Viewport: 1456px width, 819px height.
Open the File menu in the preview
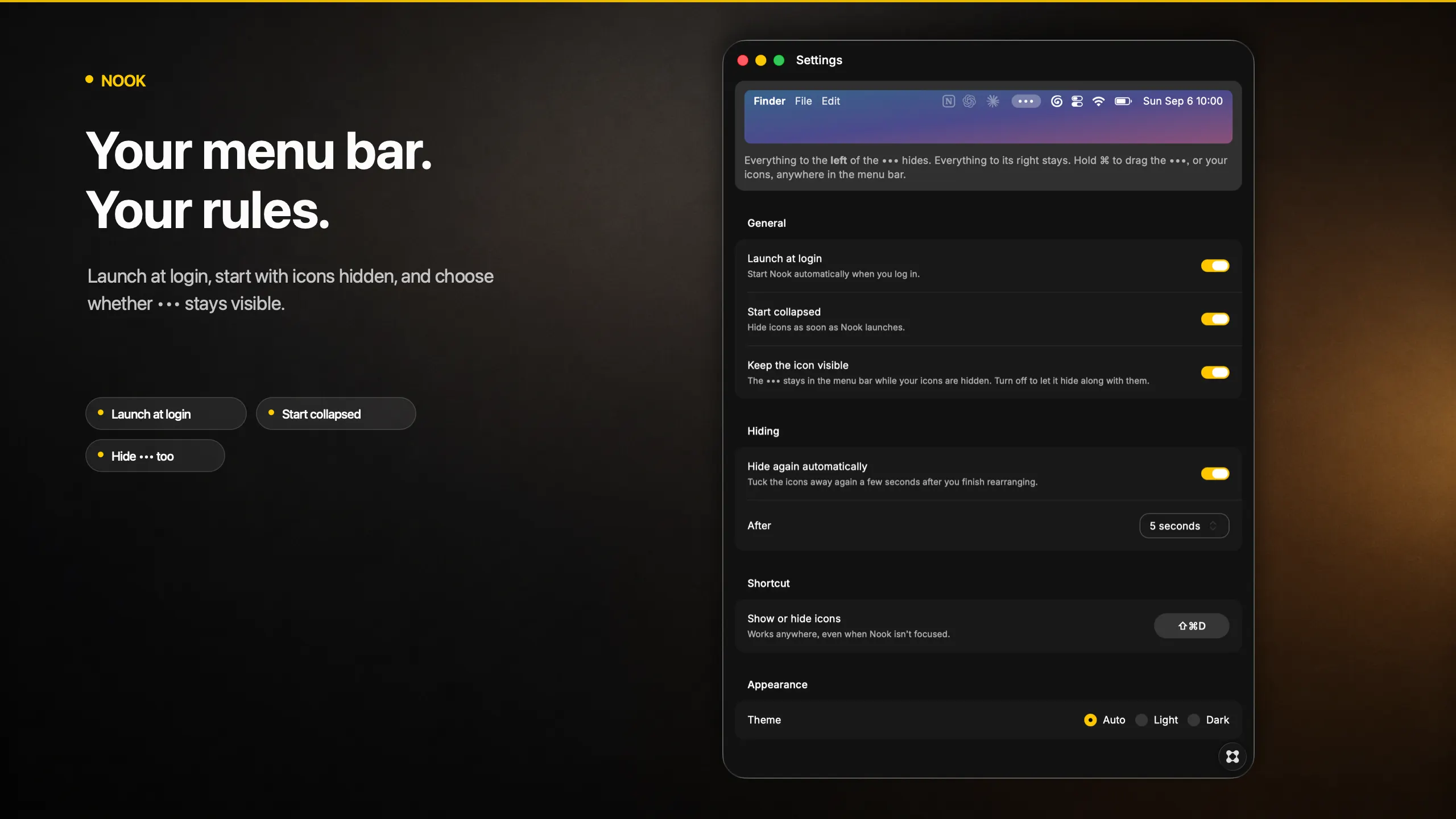pos(803,101)
